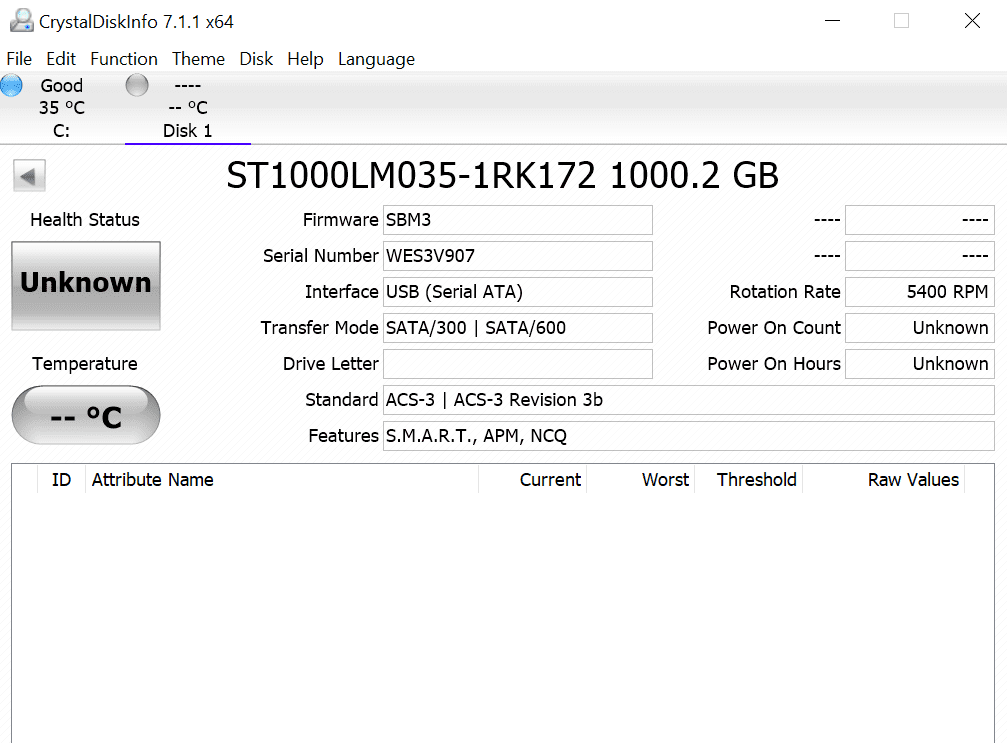1007x743 pixels.
Task: Open the Theme menu
Action: pos(198,59)
